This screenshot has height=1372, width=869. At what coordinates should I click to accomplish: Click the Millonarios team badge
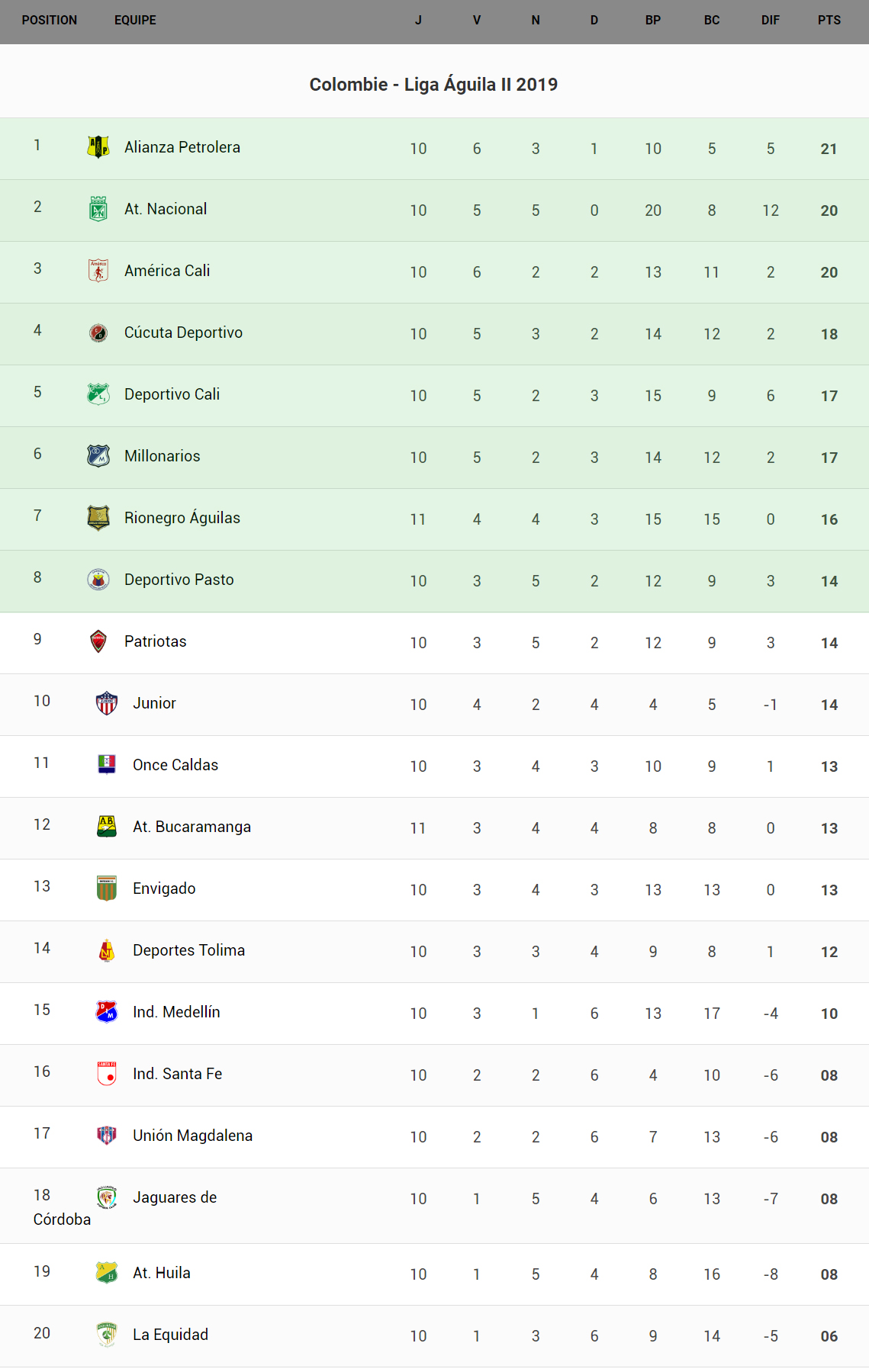[98, 455]
